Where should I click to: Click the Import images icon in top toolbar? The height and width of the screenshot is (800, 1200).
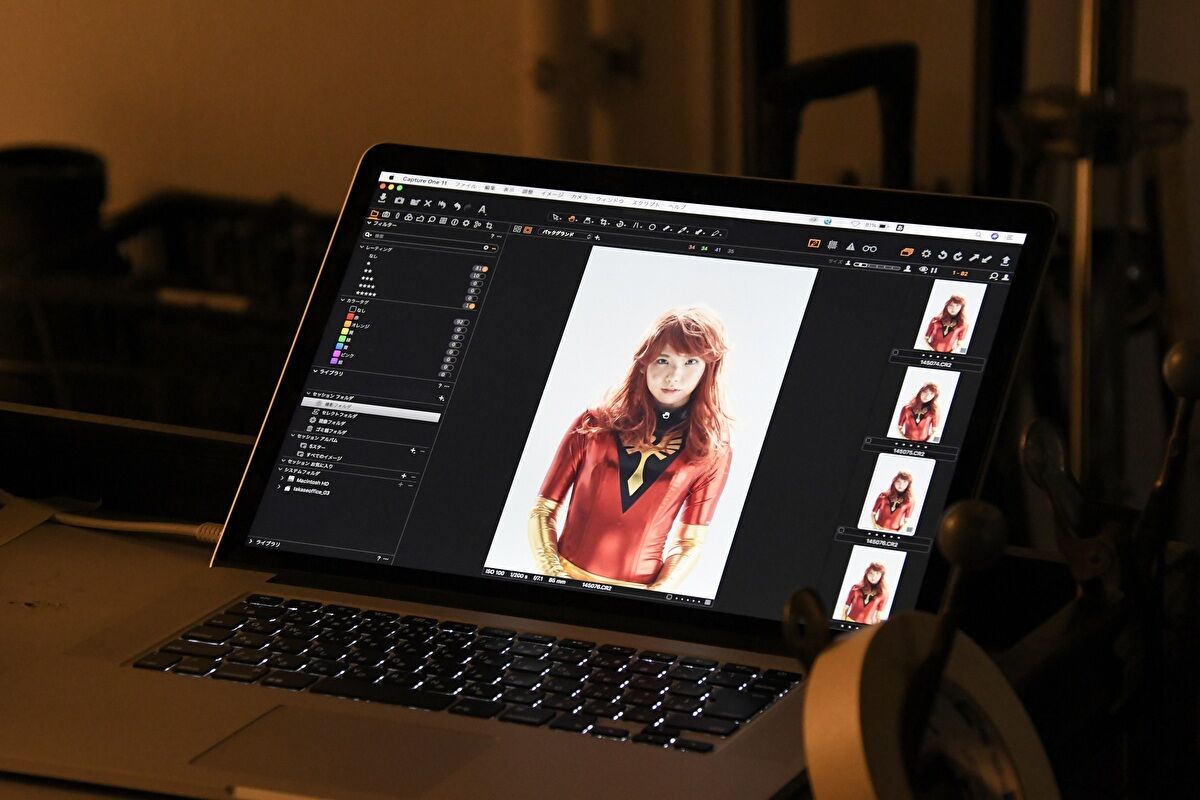(x=383, y=199)
